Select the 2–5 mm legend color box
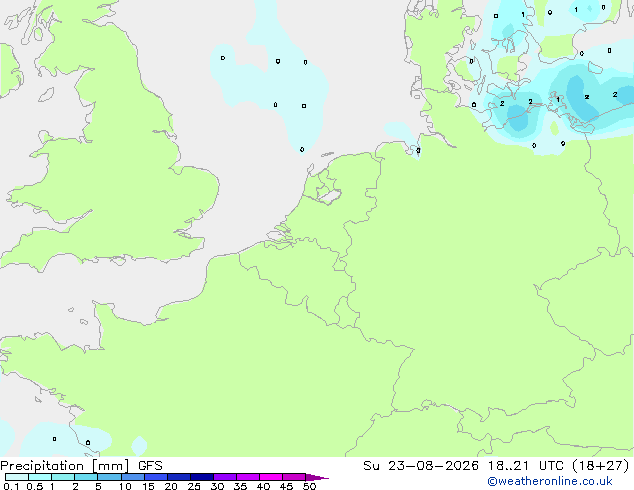This screenshot has height=490, width=634. tap(86, 477)
